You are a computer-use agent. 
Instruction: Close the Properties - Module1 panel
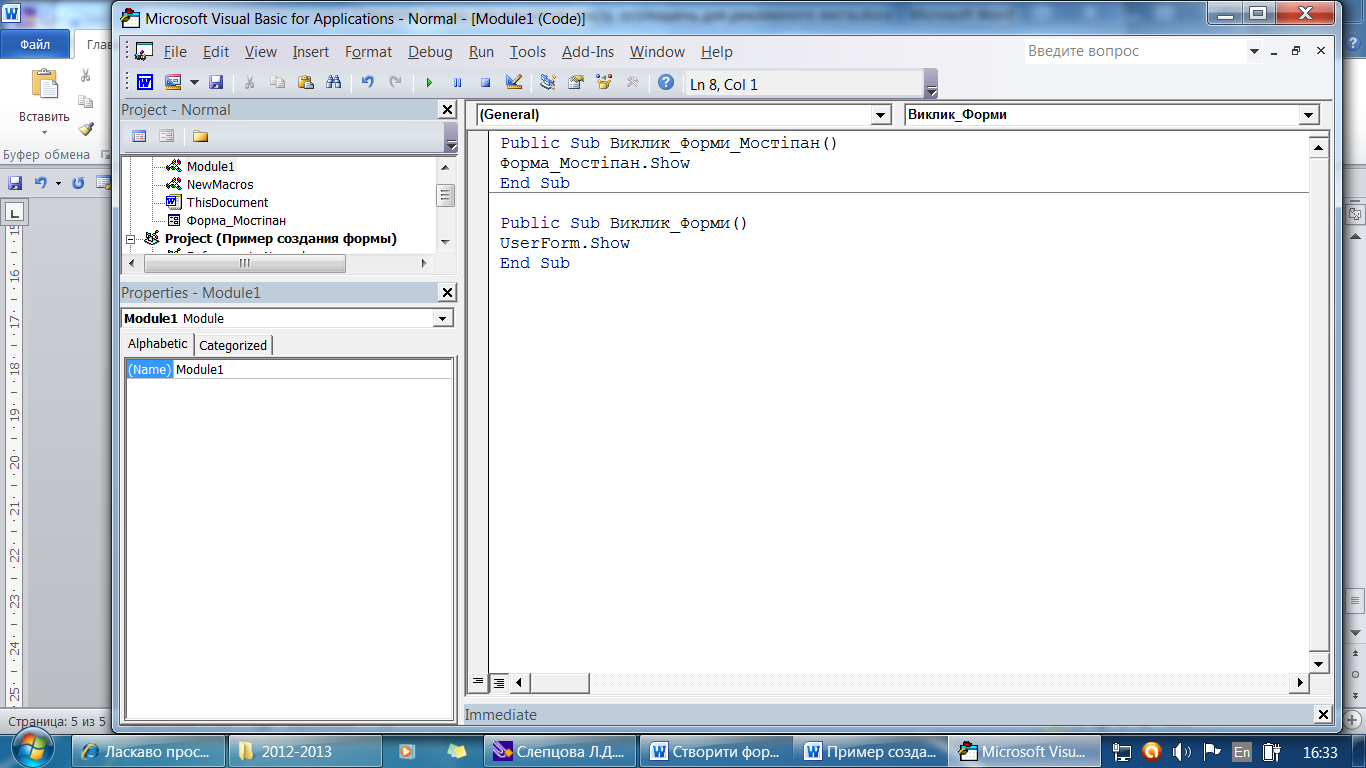446,292
